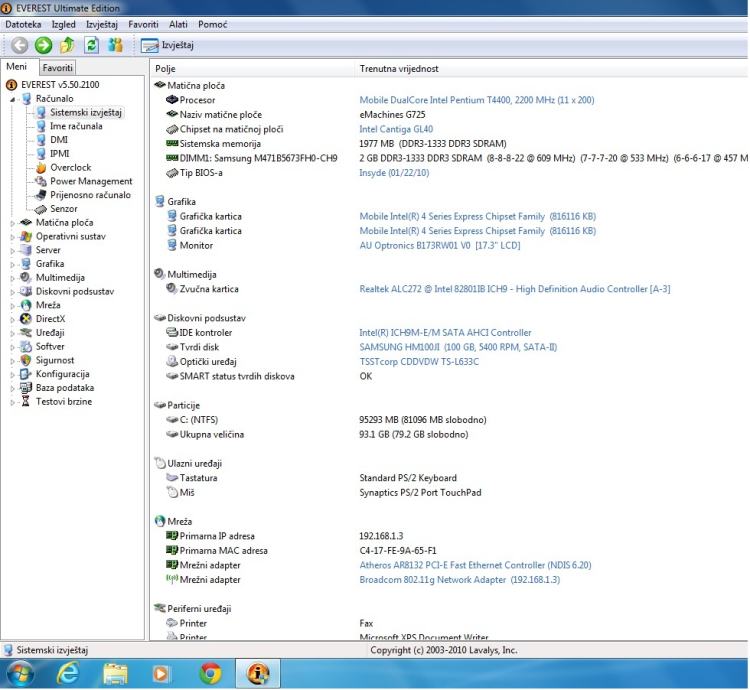The height and width of the screenshot is (690, 750).
Task: Select Prijenosno računalo in the tree
Action: tap(89, 195)
